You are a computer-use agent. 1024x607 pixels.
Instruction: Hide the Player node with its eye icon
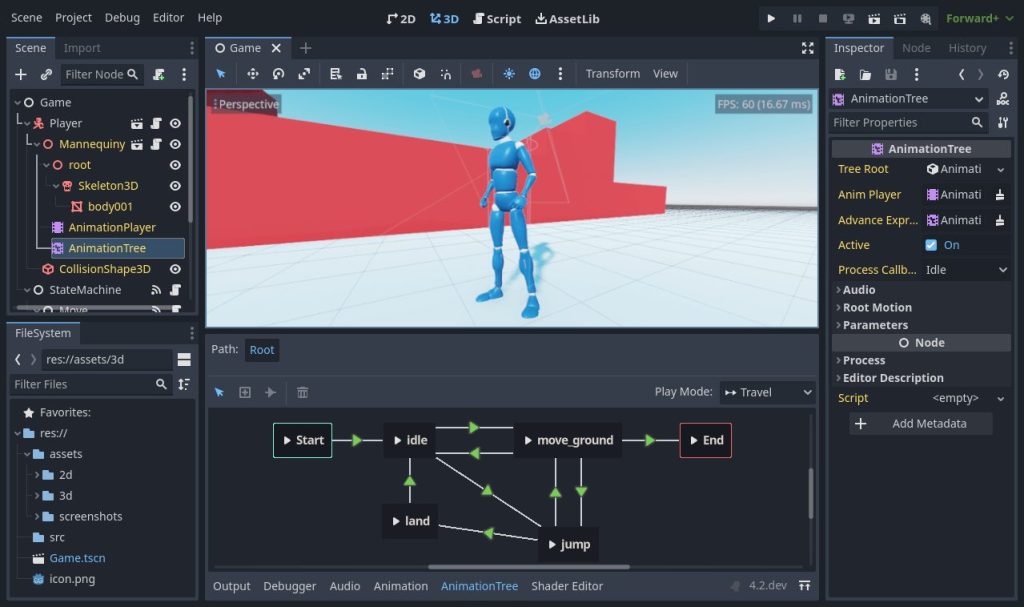pos(175,122)
